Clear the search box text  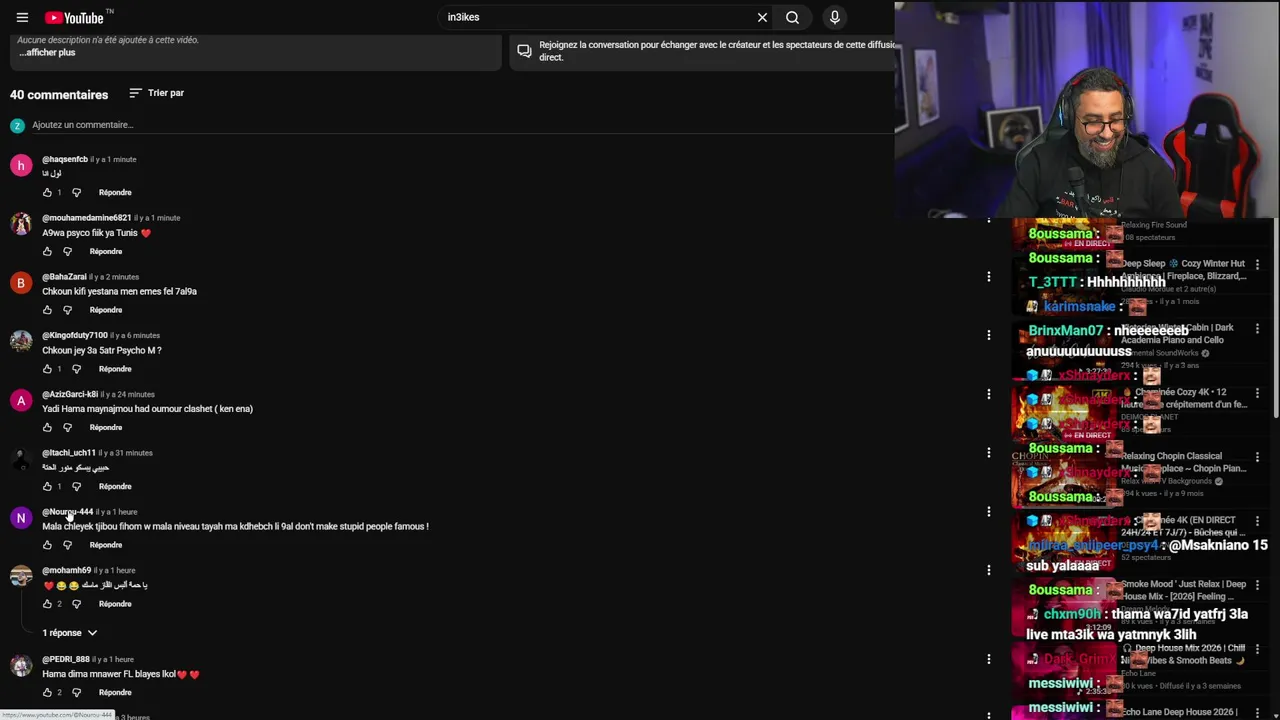[x=762, y=17]
